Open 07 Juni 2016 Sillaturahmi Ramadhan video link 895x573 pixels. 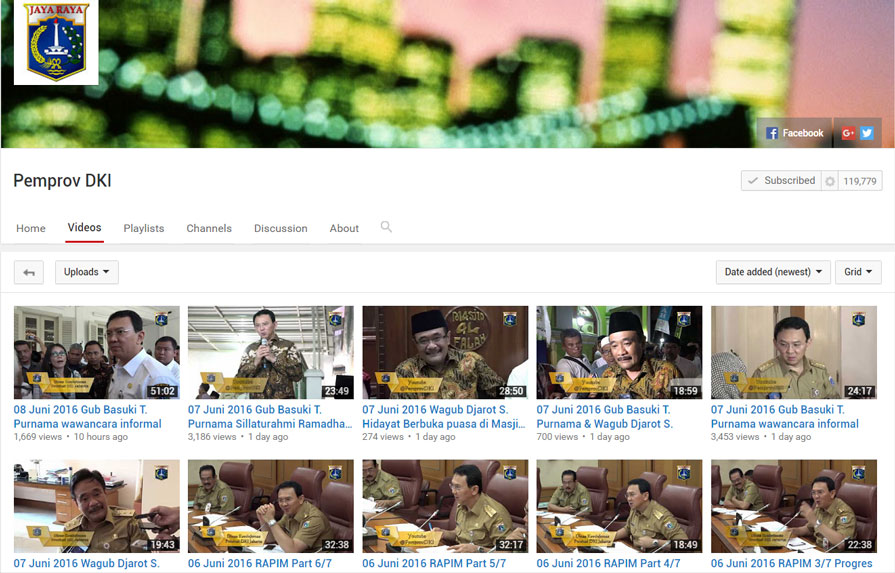(270, 417)
